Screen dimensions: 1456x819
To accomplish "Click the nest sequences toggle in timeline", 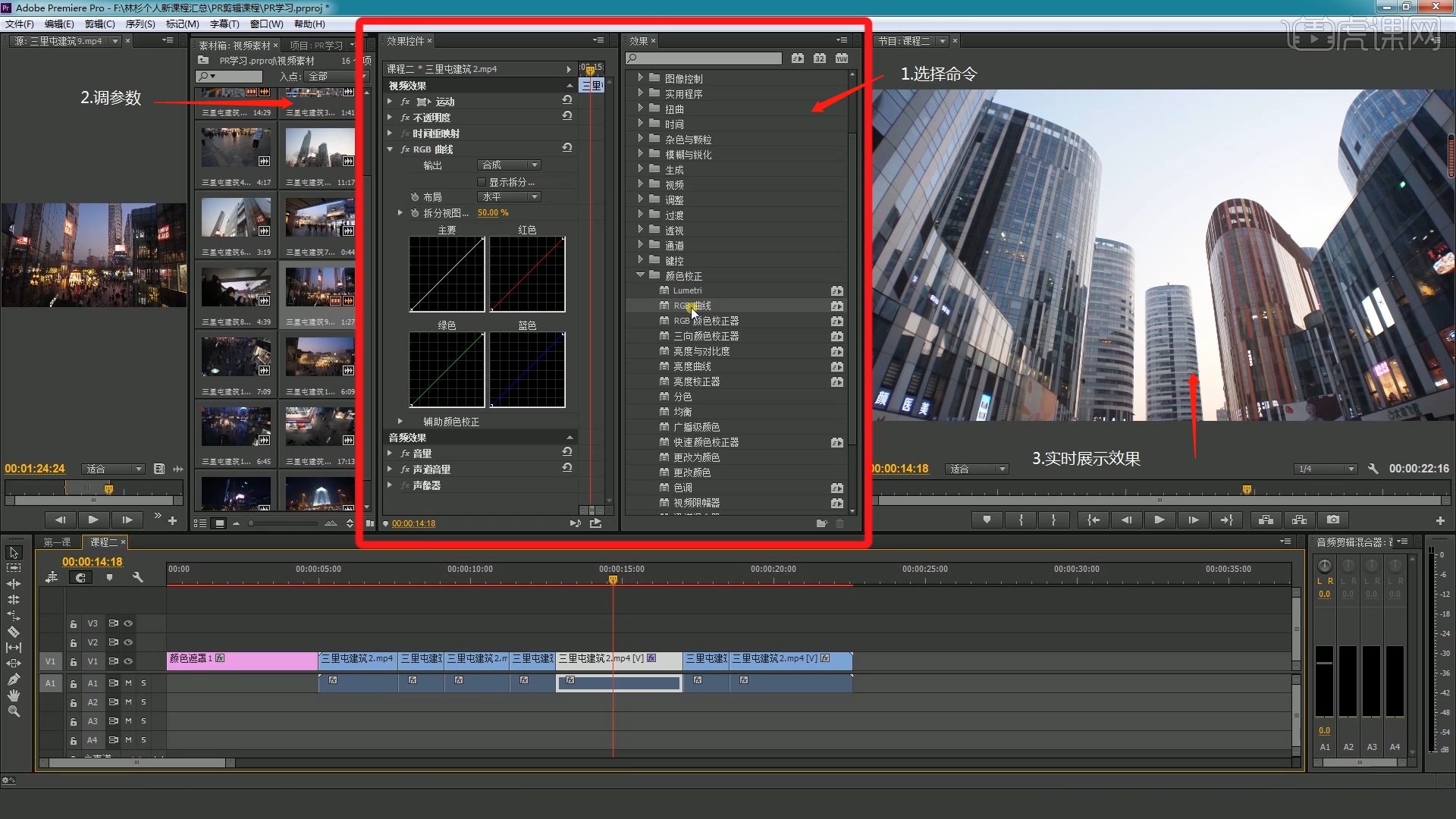I will point(52,578).
